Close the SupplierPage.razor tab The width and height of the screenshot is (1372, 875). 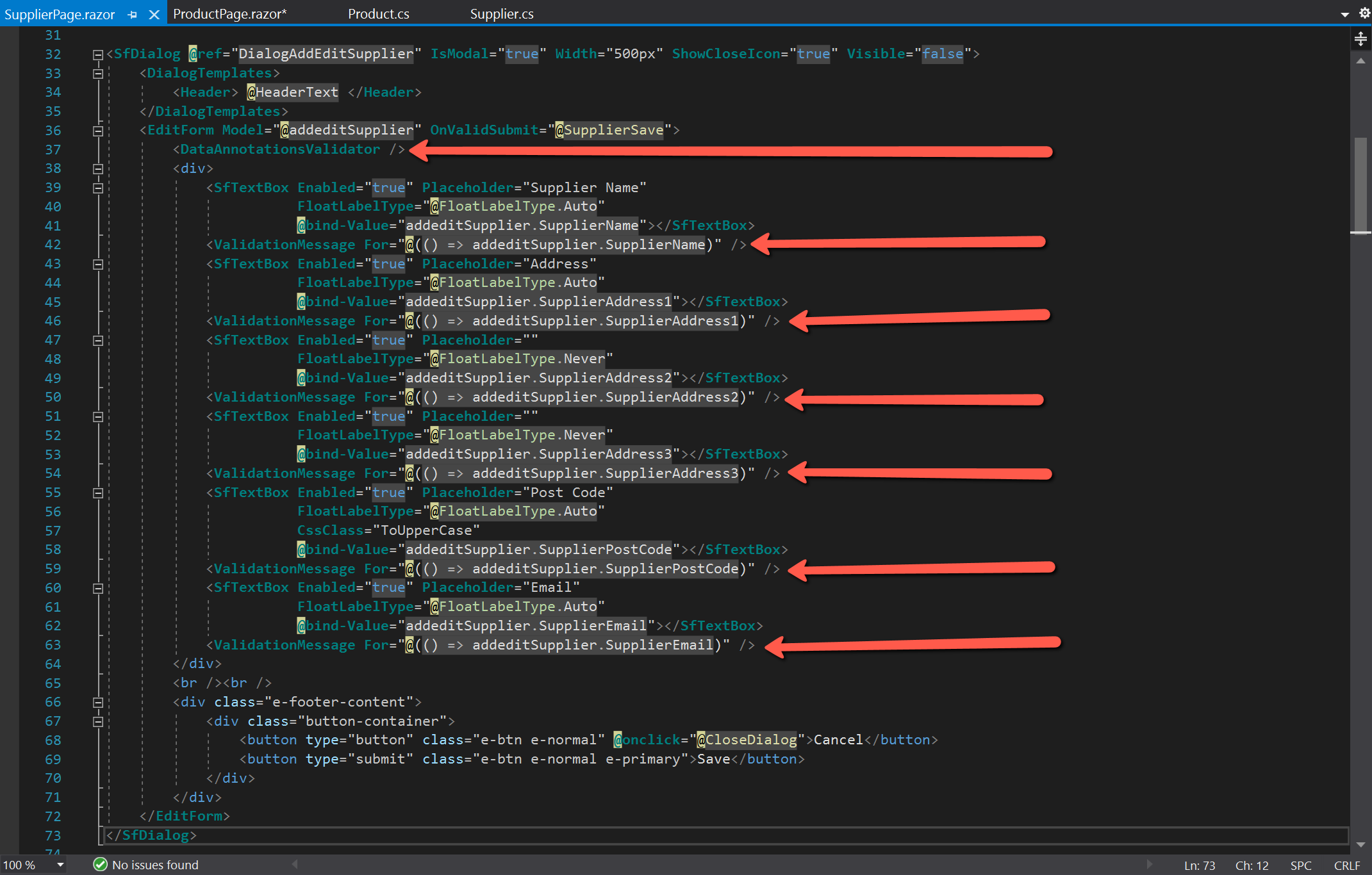coord(154,13)
